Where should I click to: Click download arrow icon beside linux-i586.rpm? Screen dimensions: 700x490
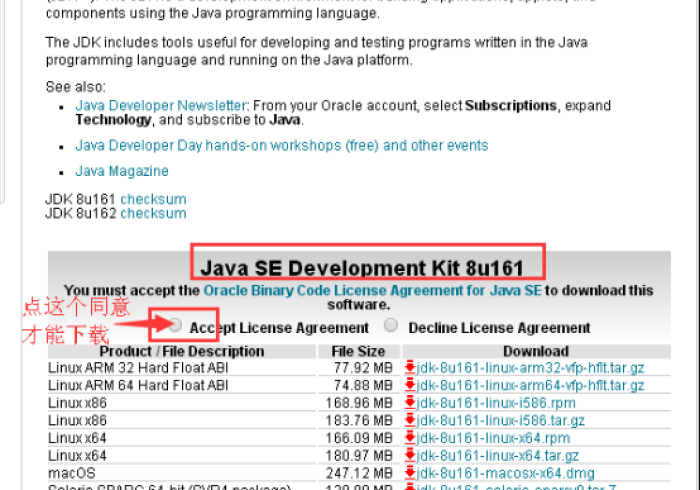click(x=410, y=403)
